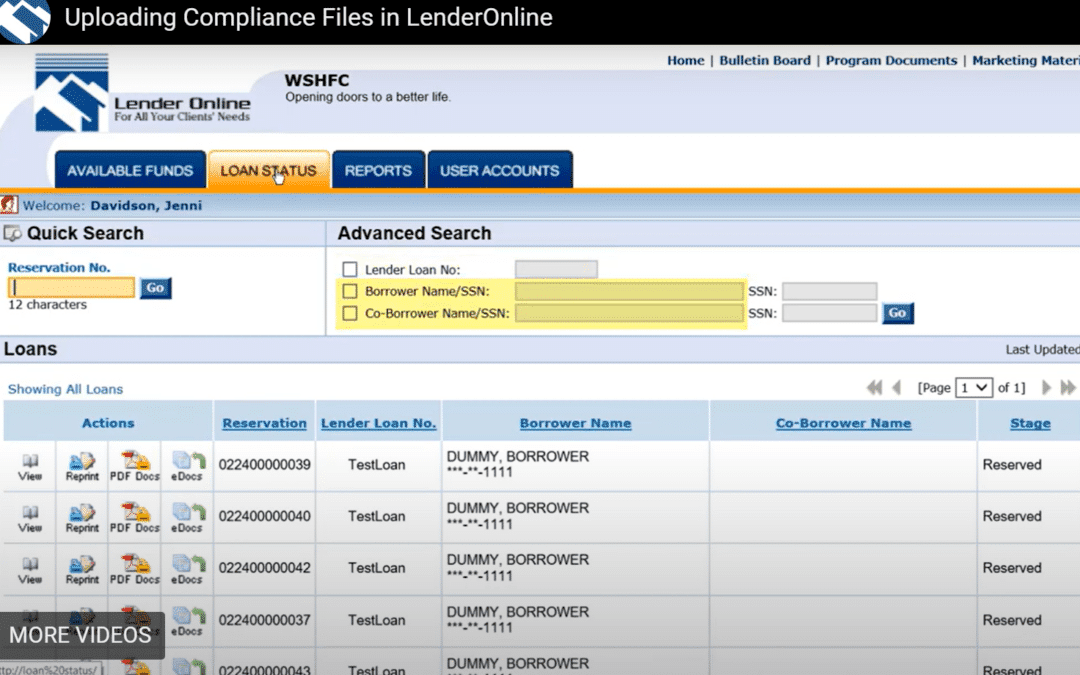
Task: Click Reserved stage for reservation 022400000040
Action: point(1012,517)
